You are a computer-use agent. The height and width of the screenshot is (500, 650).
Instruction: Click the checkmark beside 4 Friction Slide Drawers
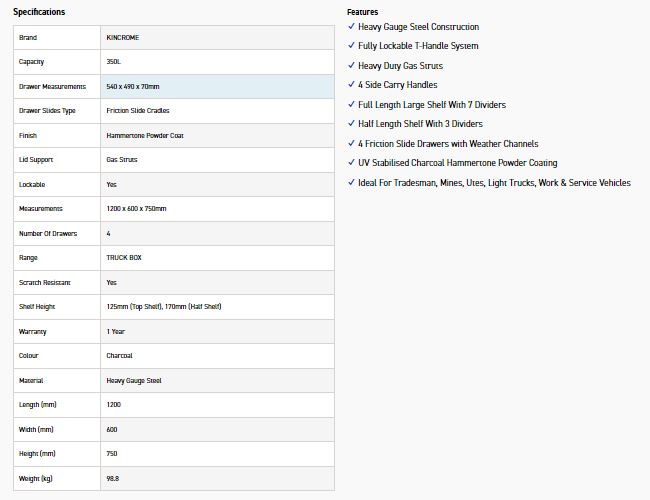click(x=351, y=144)
